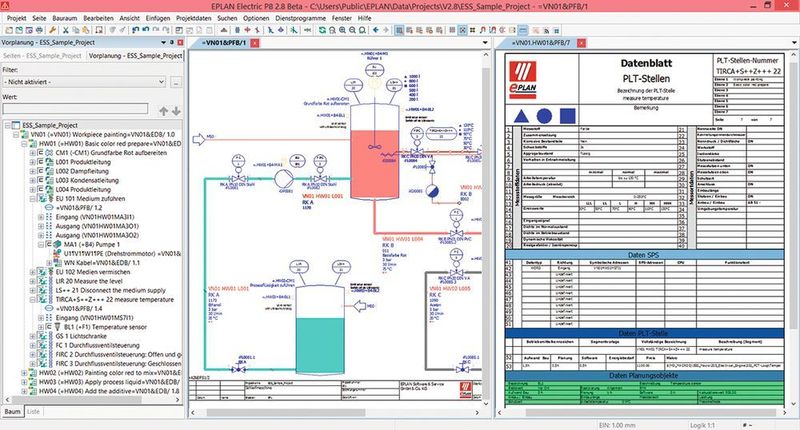
Task: Select 'L003 Kondensatleitung' in the tree
Action: pos(87,181)
